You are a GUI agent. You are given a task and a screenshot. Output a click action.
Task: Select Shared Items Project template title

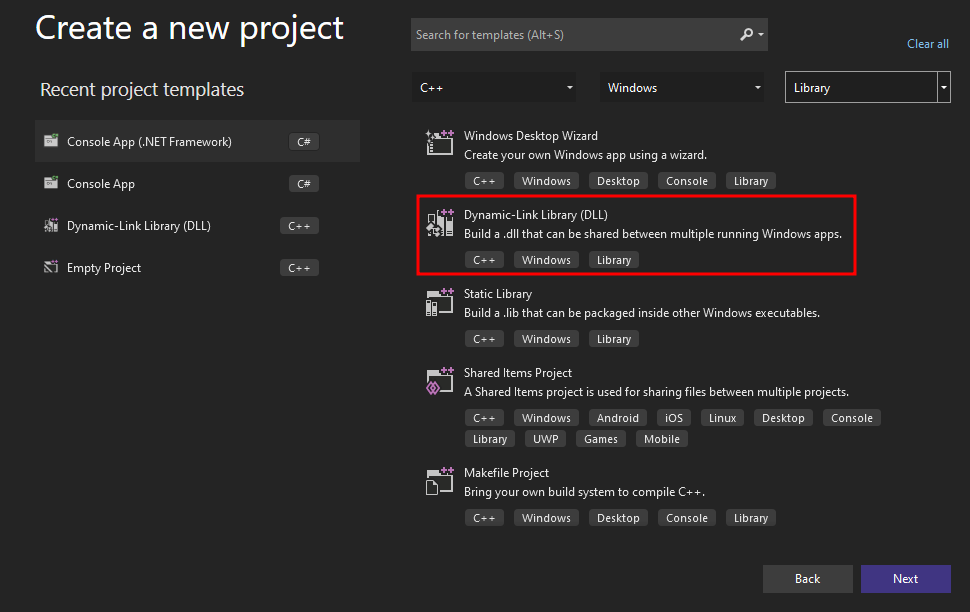pyautogui.click(x=517, y=373)
